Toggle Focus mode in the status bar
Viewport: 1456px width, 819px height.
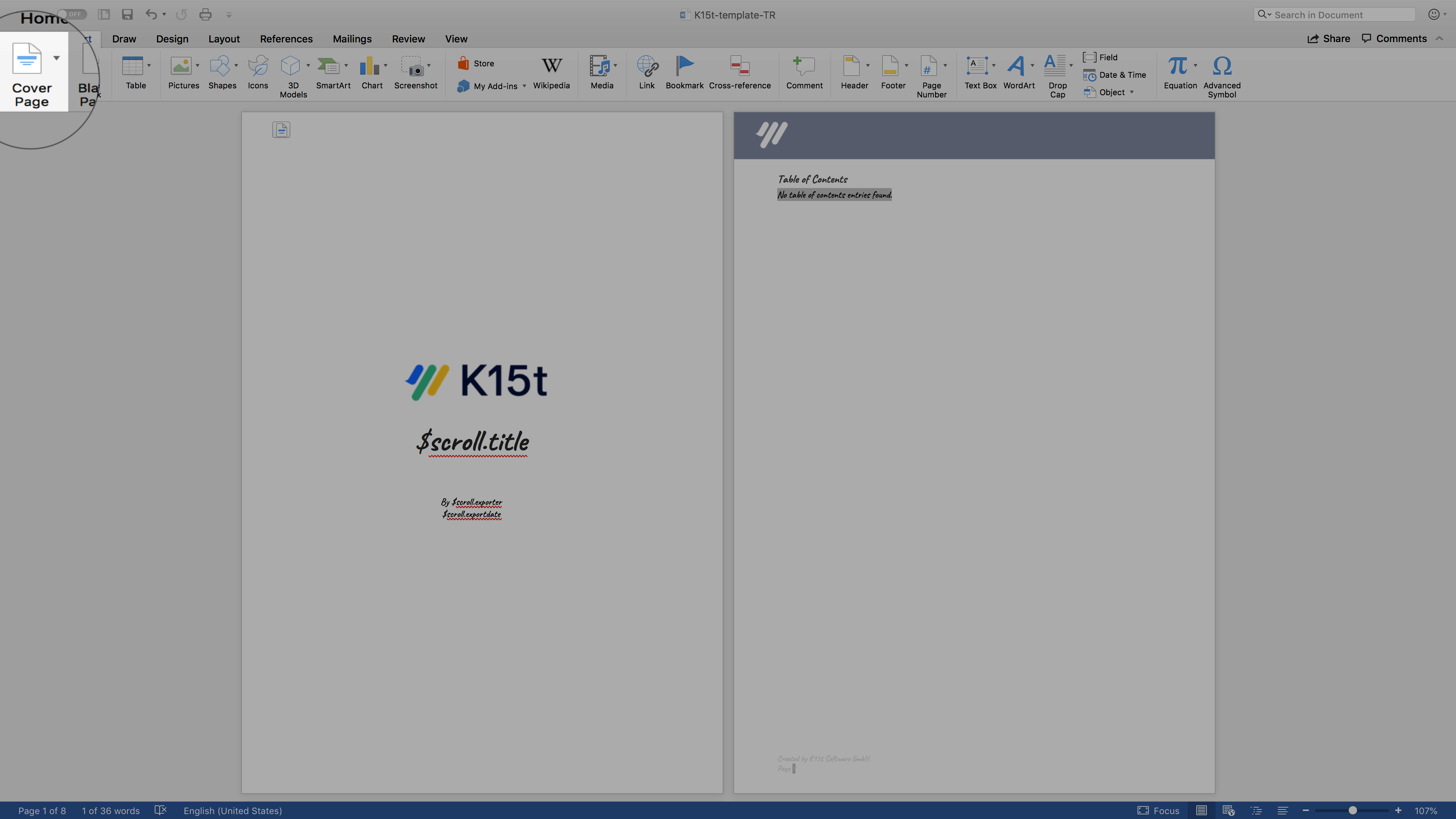(1158, 811)
